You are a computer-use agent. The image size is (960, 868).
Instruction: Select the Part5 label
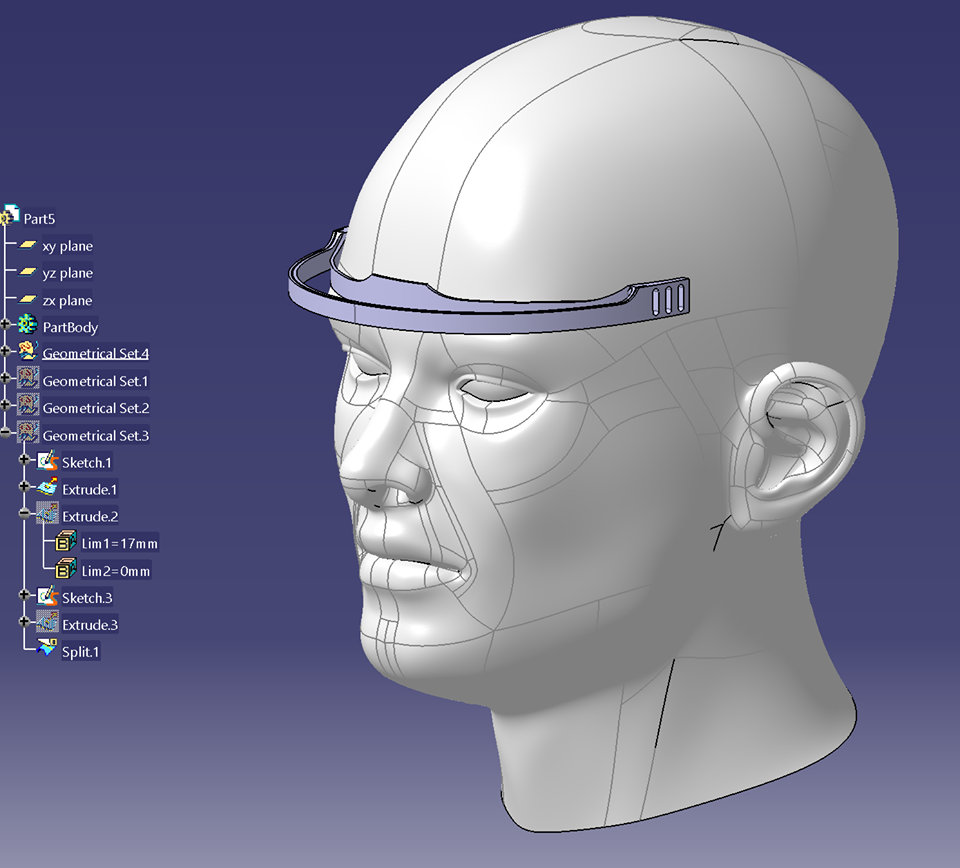pyautogui.click(x=39, y=219)
